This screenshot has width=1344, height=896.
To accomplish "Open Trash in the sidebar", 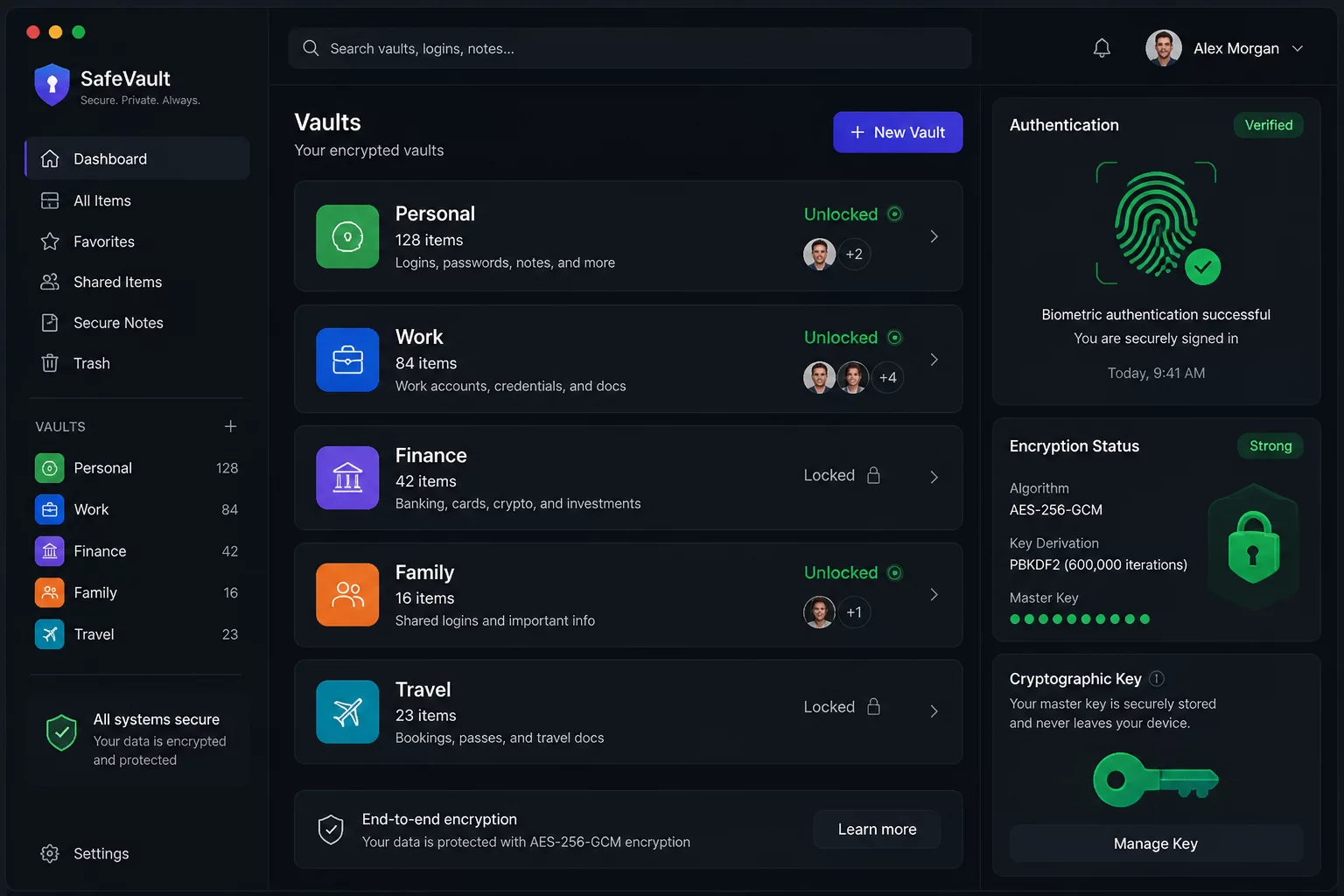I will 137,363.
